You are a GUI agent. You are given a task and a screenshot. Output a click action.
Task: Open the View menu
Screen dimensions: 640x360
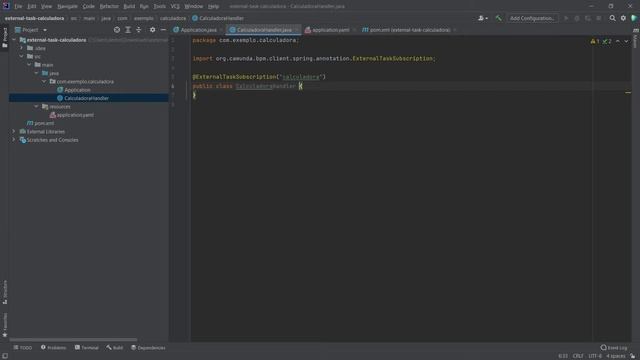(x=46, y=6)
